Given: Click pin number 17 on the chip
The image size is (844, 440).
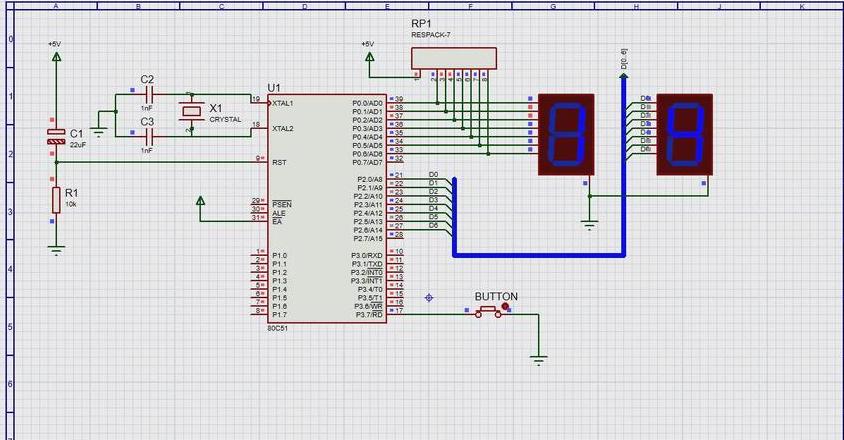Looking at the screenshot, I should [x=399, y=311].
